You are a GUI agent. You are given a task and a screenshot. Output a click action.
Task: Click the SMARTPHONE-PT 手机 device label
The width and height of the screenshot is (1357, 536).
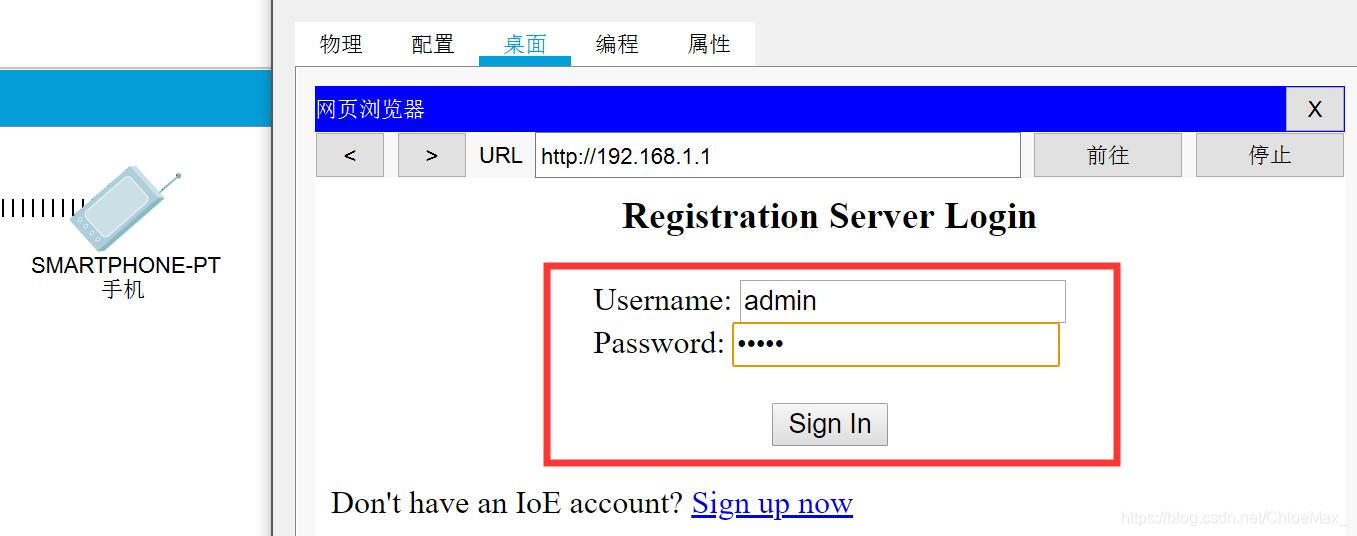click(x=125, y=278)
